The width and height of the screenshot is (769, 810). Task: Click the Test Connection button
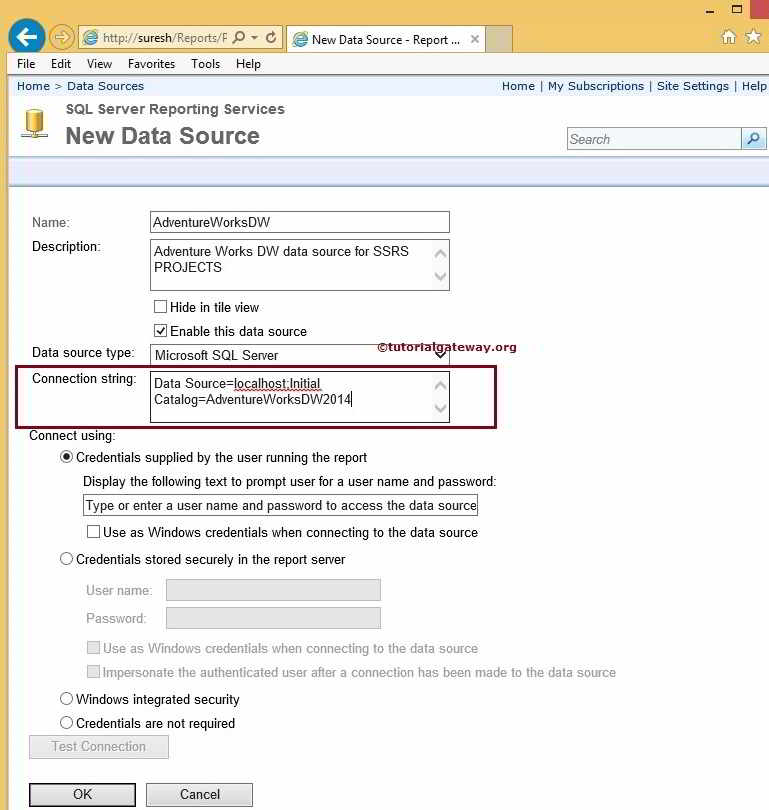click(x=99, y=746)
